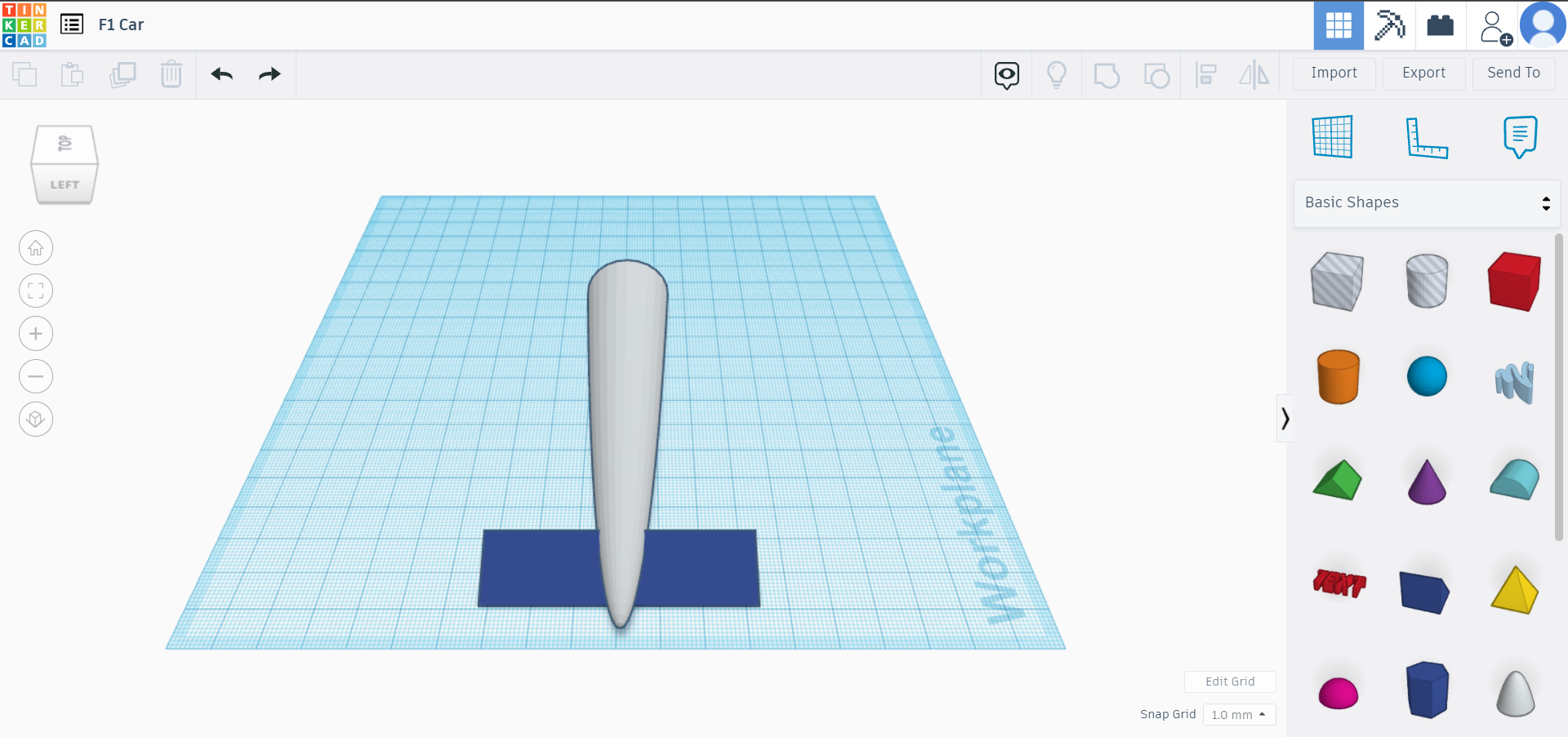Click the F1 Car design name

tap(121, 24)
